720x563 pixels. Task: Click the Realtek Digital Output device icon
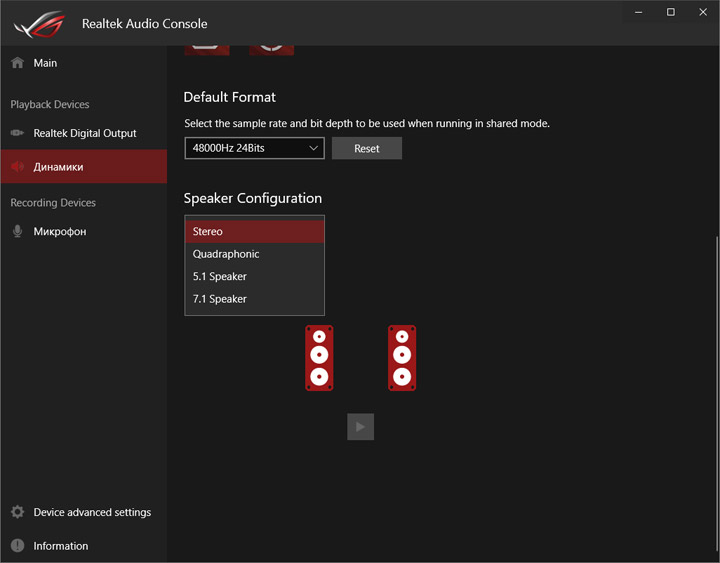pos(17,133)
